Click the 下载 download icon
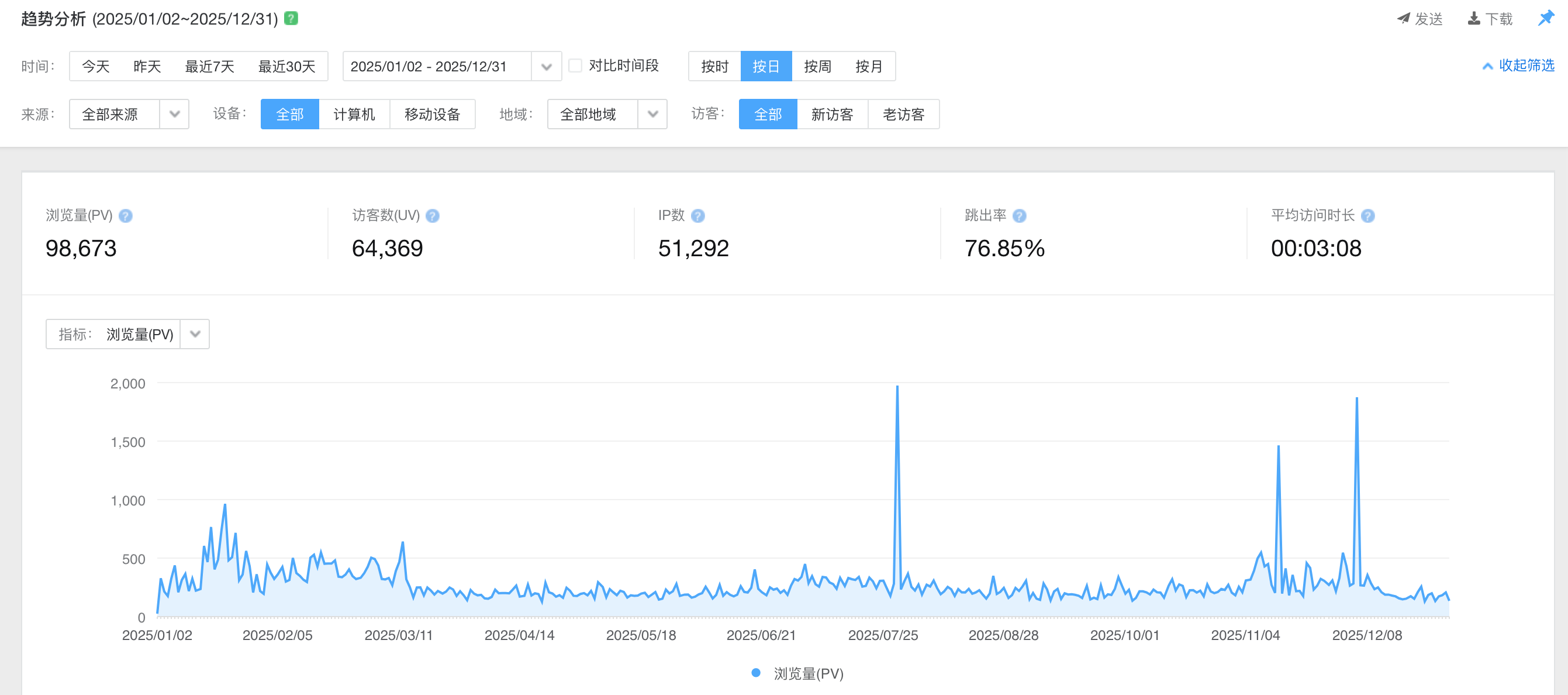Screen dimensions: 1568x695 pos(1474,18)
